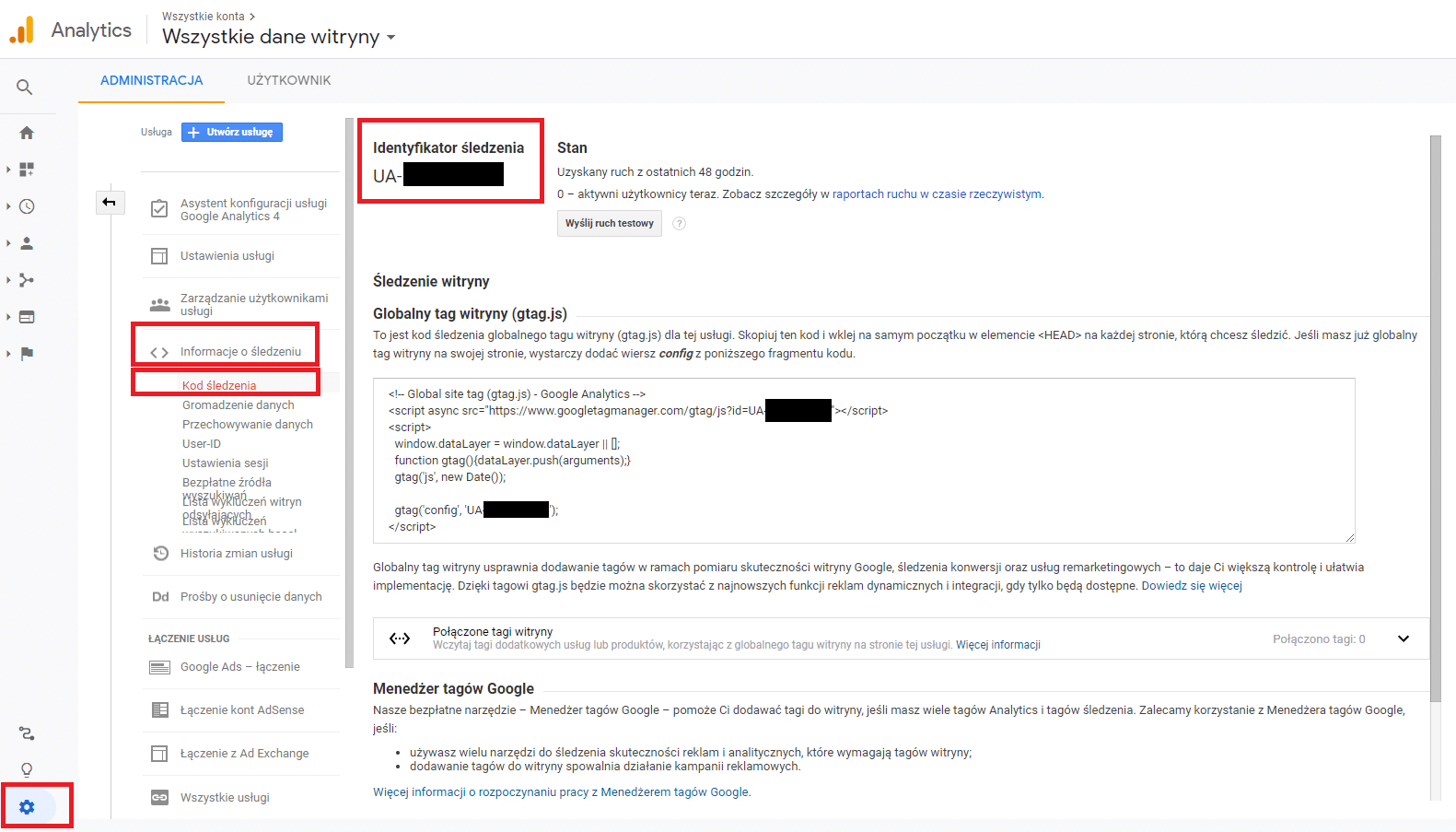
Task: Open the Acquisition icon in sidebar
Action: [x=27, y=280]
